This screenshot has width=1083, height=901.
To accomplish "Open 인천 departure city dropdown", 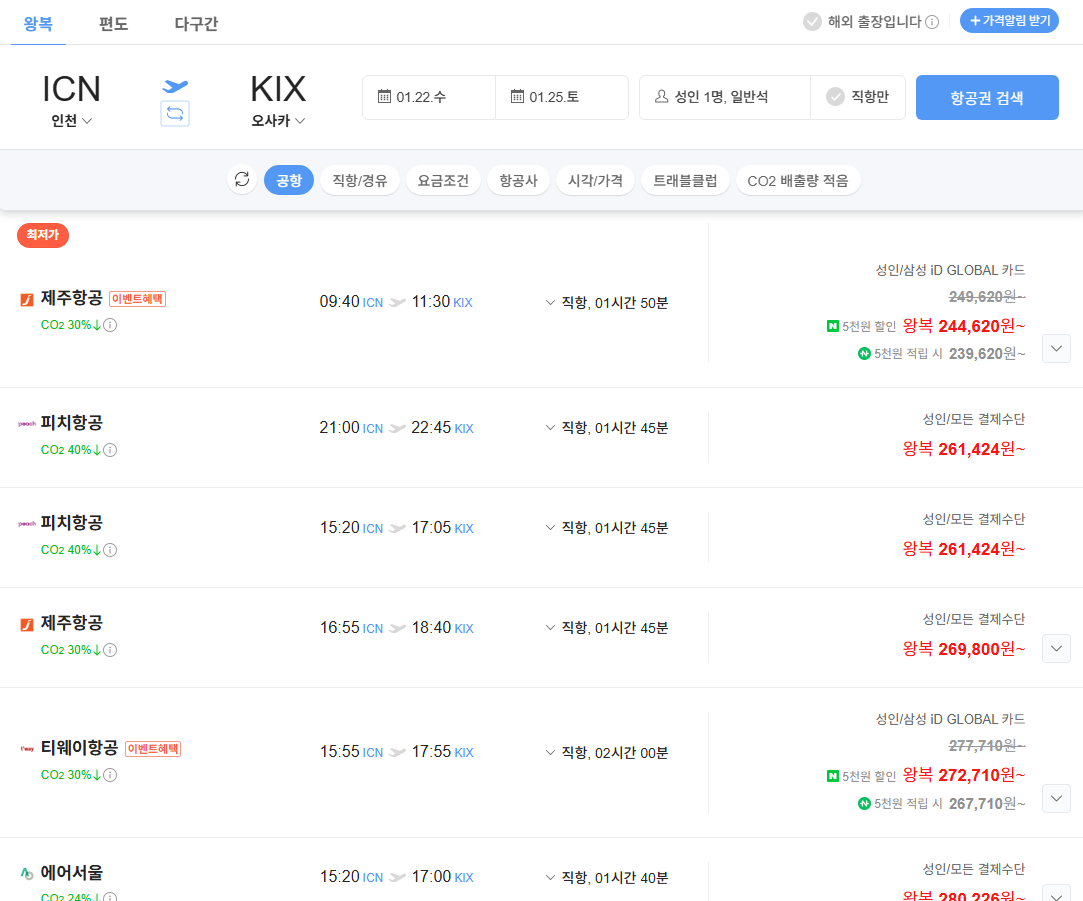I will coord(71,120).
